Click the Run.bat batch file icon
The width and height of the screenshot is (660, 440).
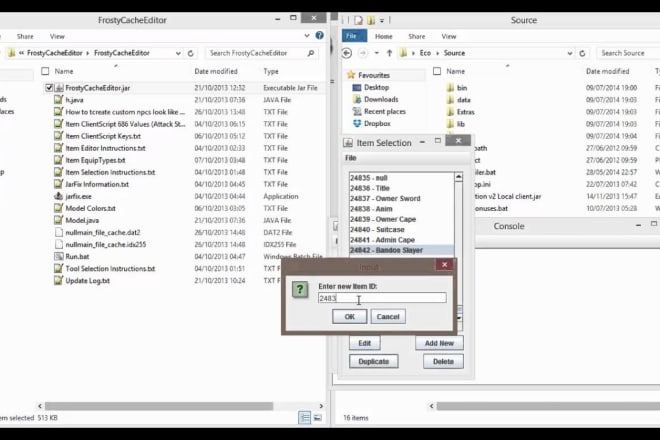[59, 256]
